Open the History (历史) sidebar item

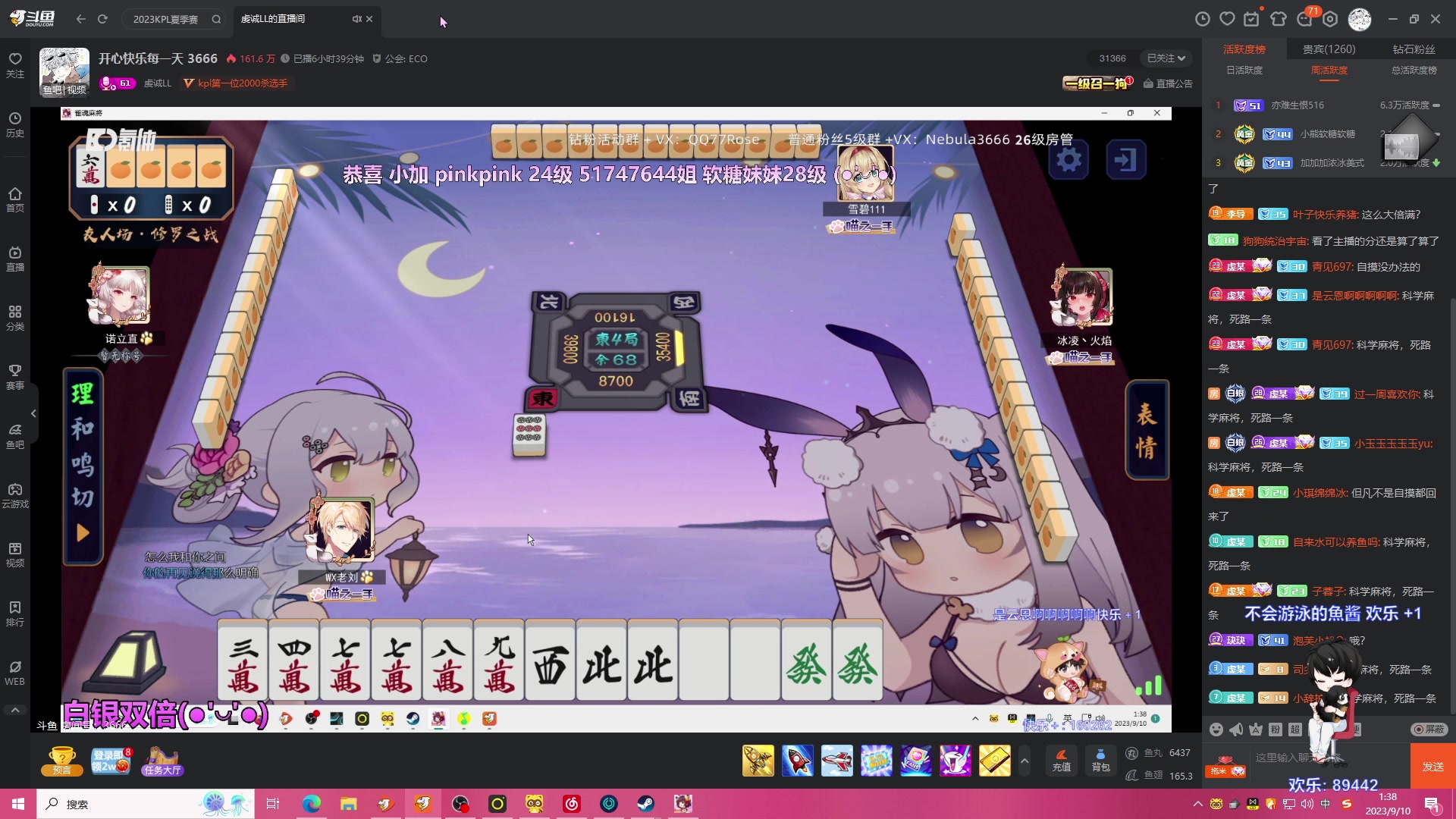click(15, 125)
